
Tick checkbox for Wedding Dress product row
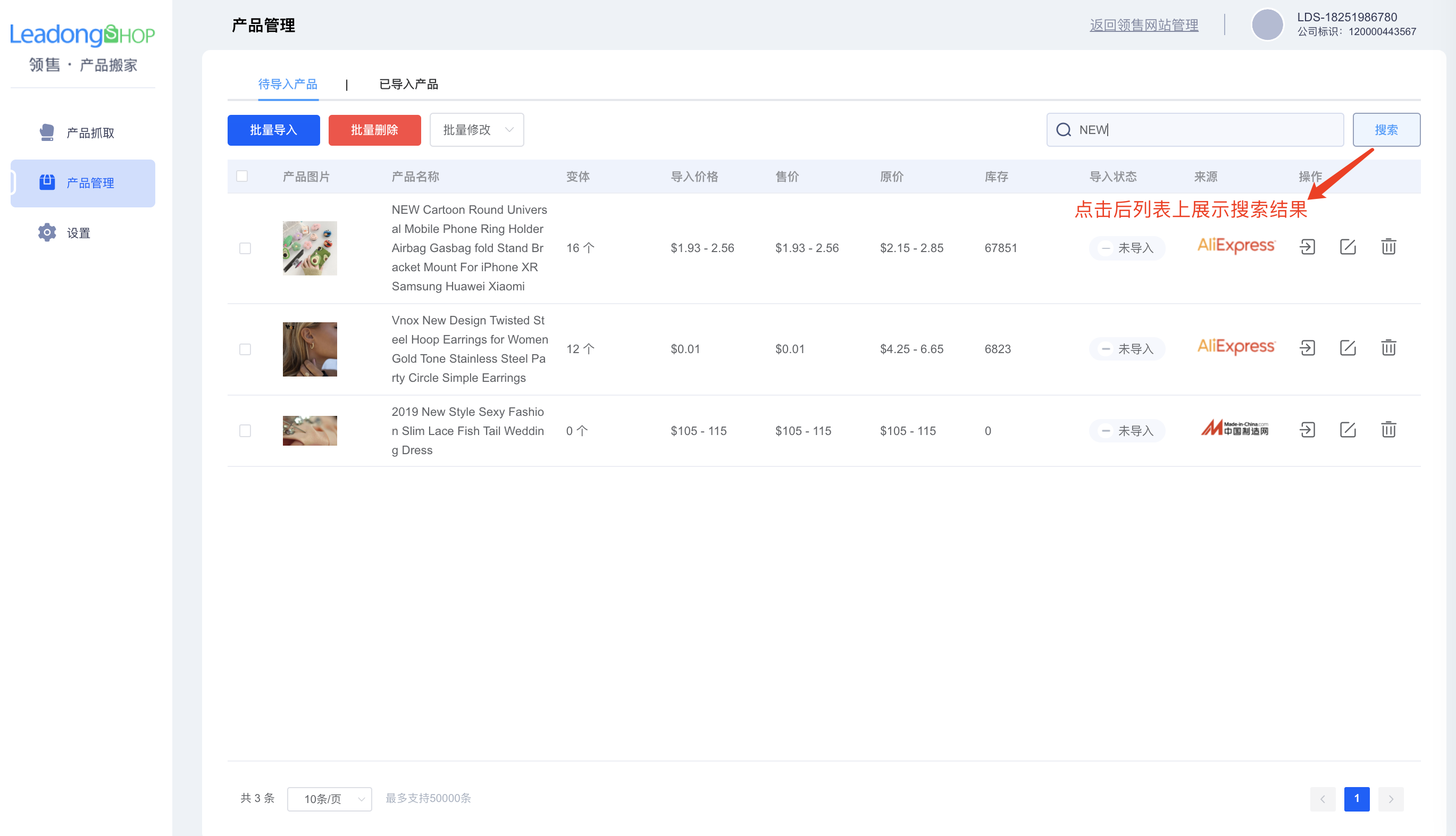[x=245, y=431]
